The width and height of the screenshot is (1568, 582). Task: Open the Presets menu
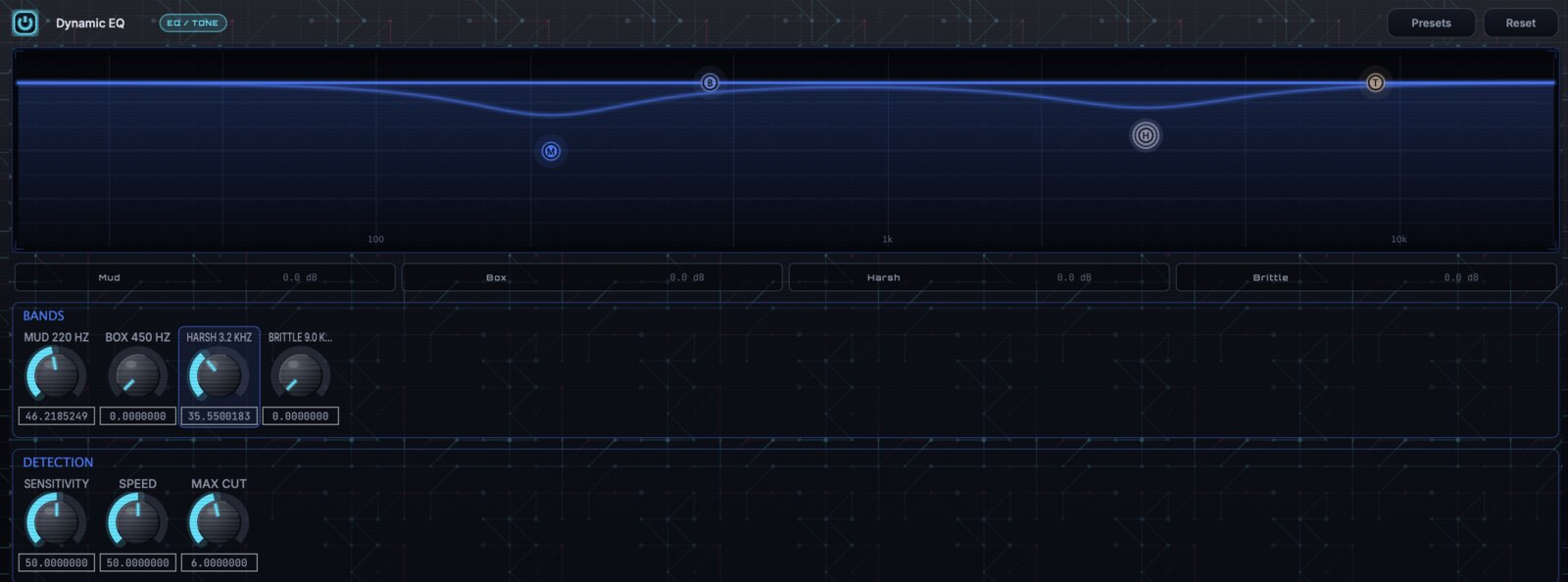coord(1431,23)
